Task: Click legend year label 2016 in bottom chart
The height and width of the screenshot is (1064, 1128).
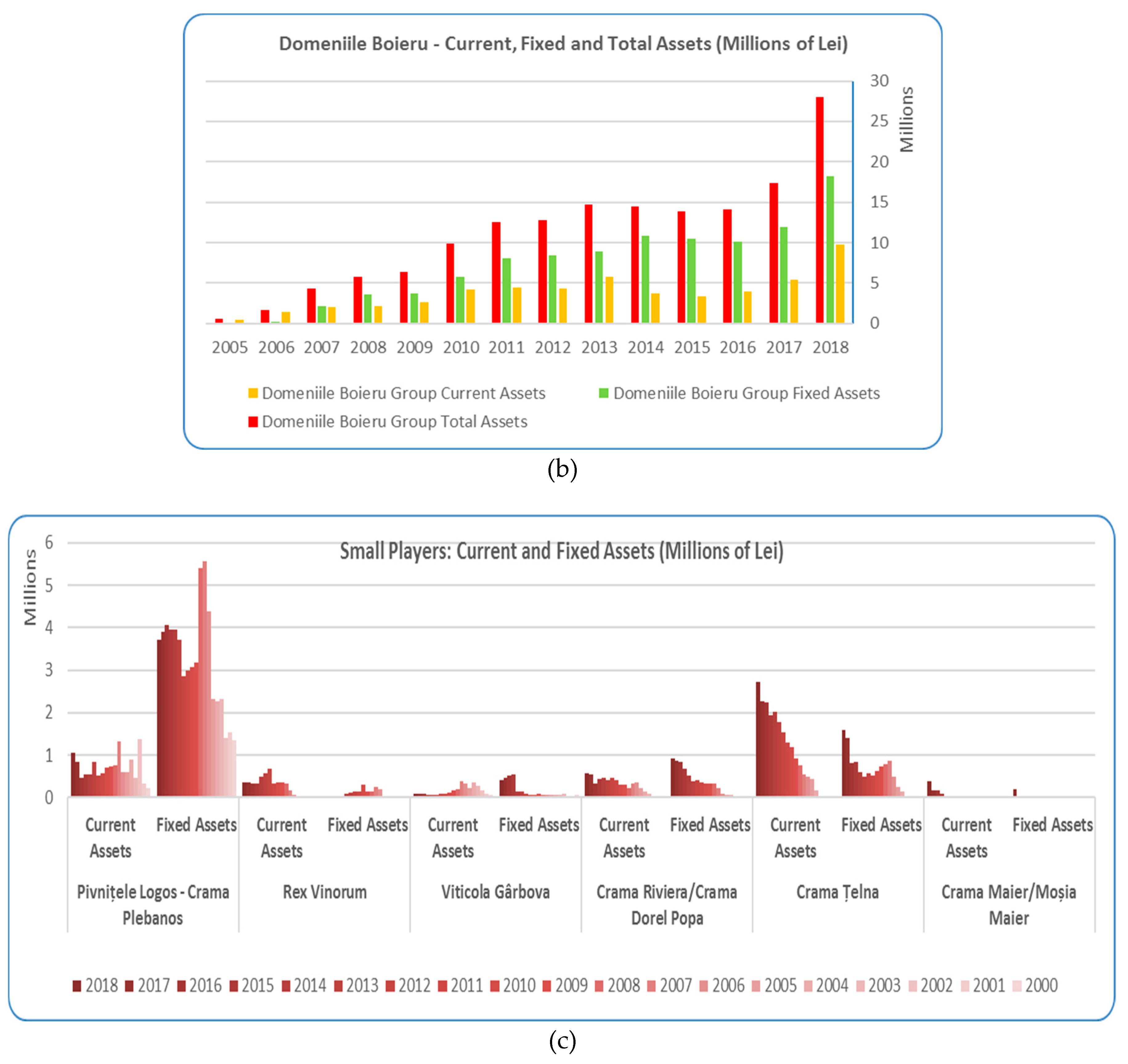Action: click(x=206, y=986)
